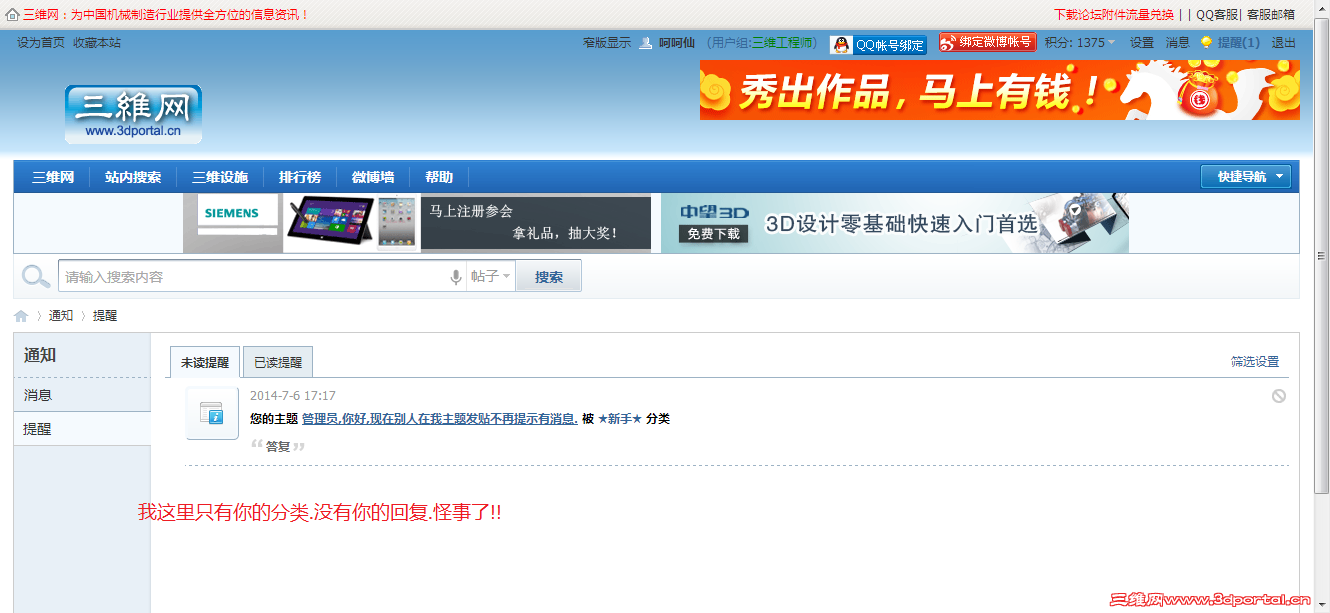This screenshot has height=613, width=1330.
Task: Click the block/ignore icon on the reminder
Action: (x=1279, y=396)
